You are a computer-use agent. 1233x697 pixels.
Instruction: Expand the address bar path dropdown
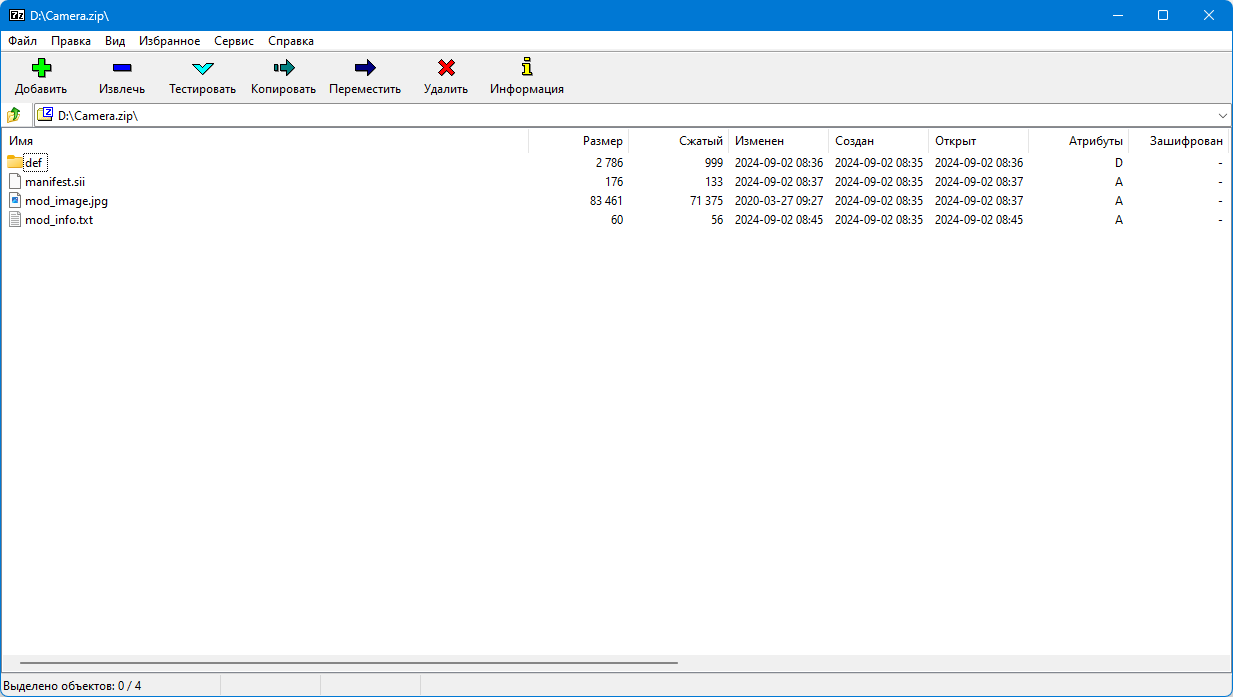1223,115
